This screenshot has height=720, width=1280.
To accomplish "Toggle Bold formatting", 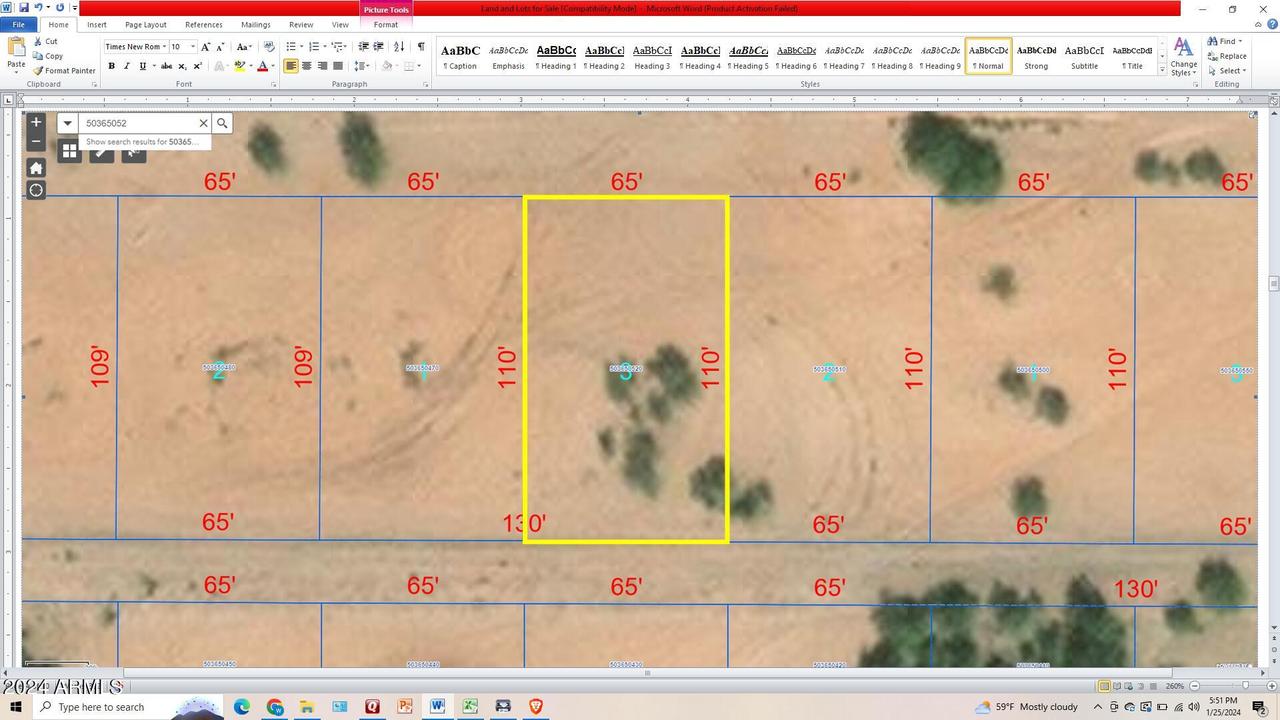I will 111,66.
